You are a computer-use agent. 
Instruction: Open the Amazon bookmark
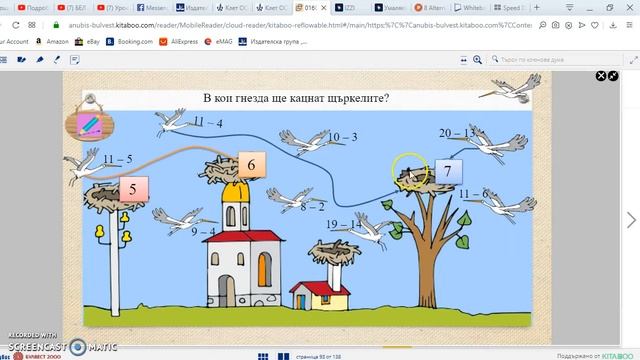(x=52, y=42)
